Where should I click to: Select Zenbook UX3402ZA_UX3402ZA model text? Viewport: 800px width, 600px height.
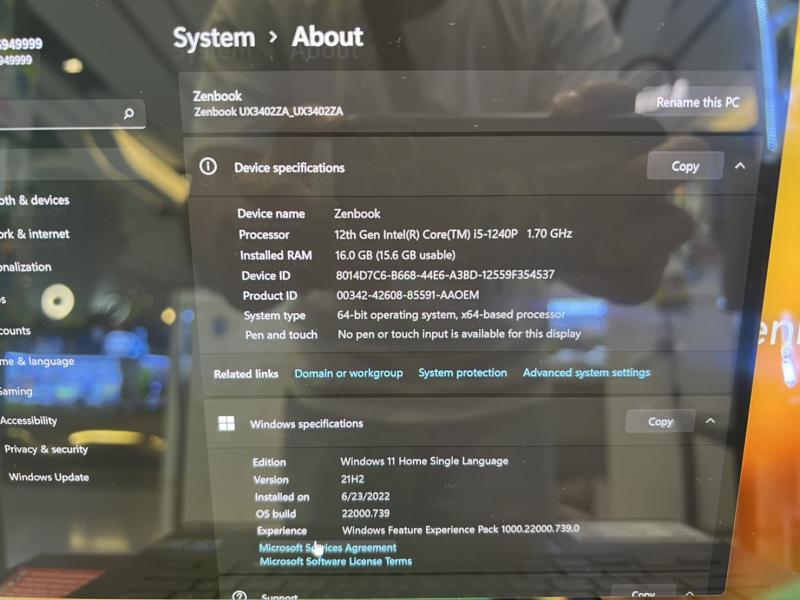coord(268,111)
